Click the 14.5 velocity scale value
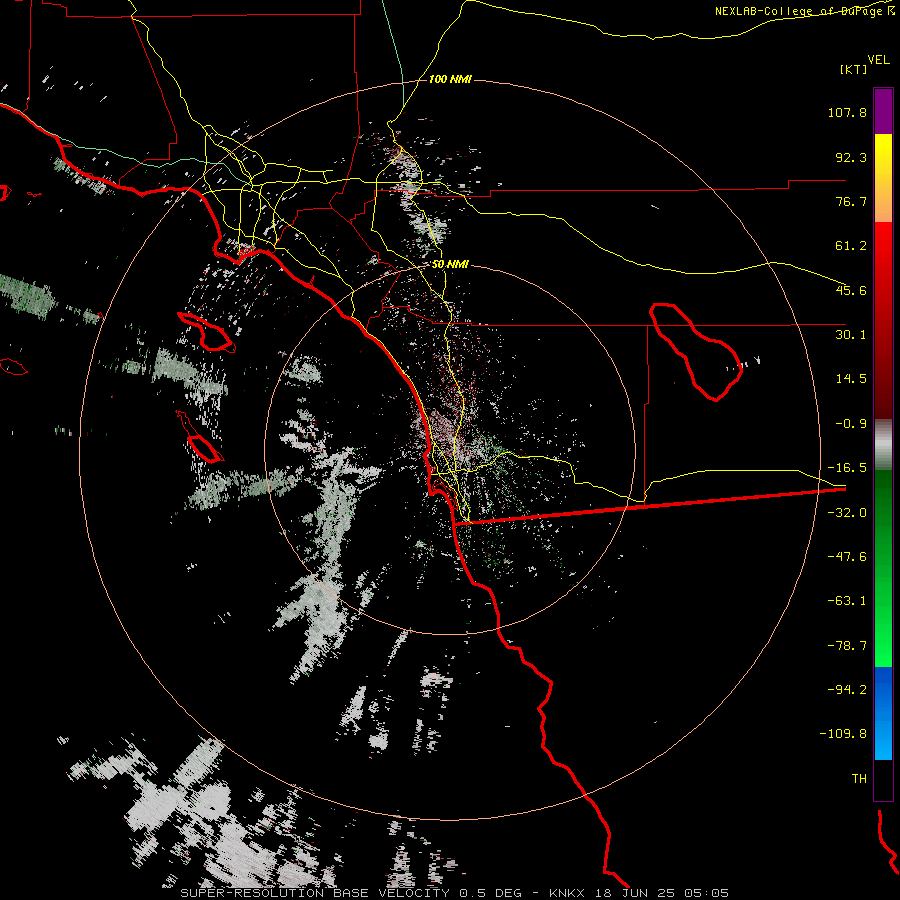900x900 pixels. click(851, 379)
